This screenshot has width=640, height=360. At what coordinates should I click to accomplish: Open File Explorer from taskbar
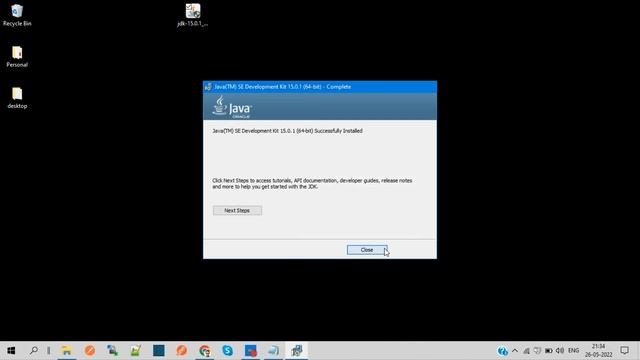[x=67, y=351]
